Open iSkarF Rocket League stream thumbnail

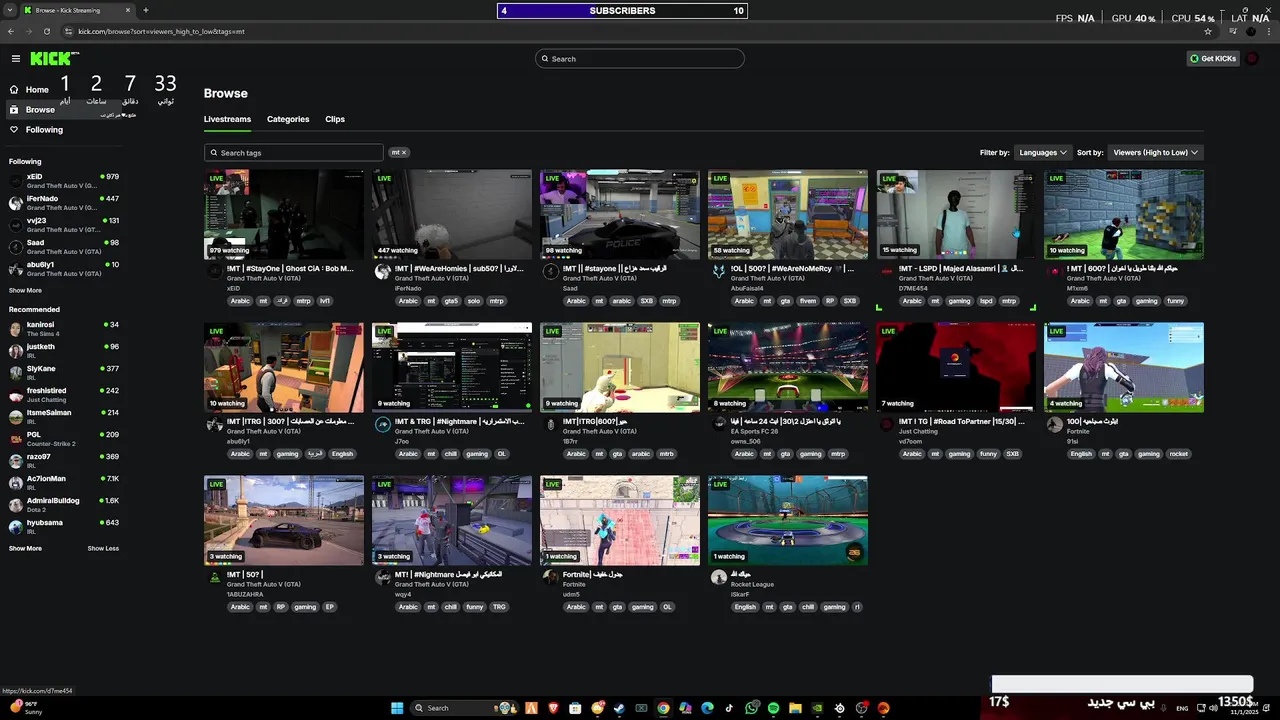(x=788, y=520)
